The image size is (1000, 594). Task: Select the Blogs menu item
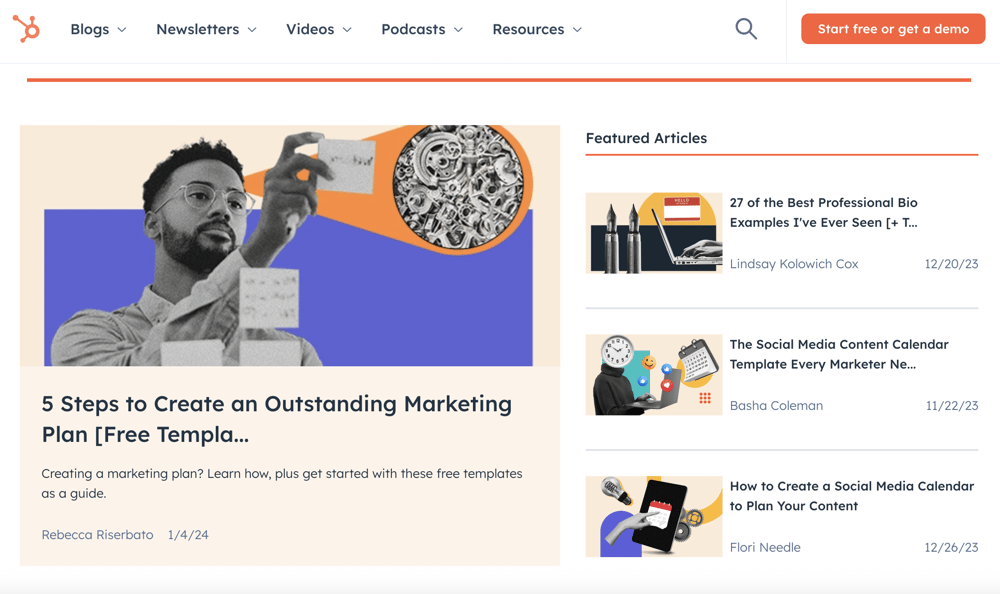pyautogui.click(x=89, y=29)
